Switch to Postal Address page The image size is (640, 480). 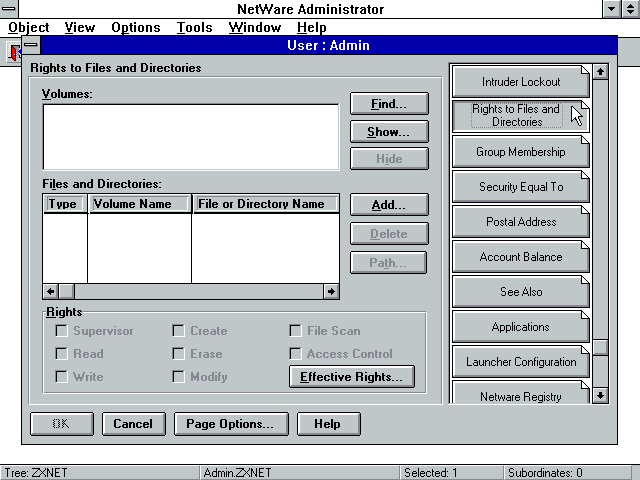pyautogui.click(x=521, y=222)
